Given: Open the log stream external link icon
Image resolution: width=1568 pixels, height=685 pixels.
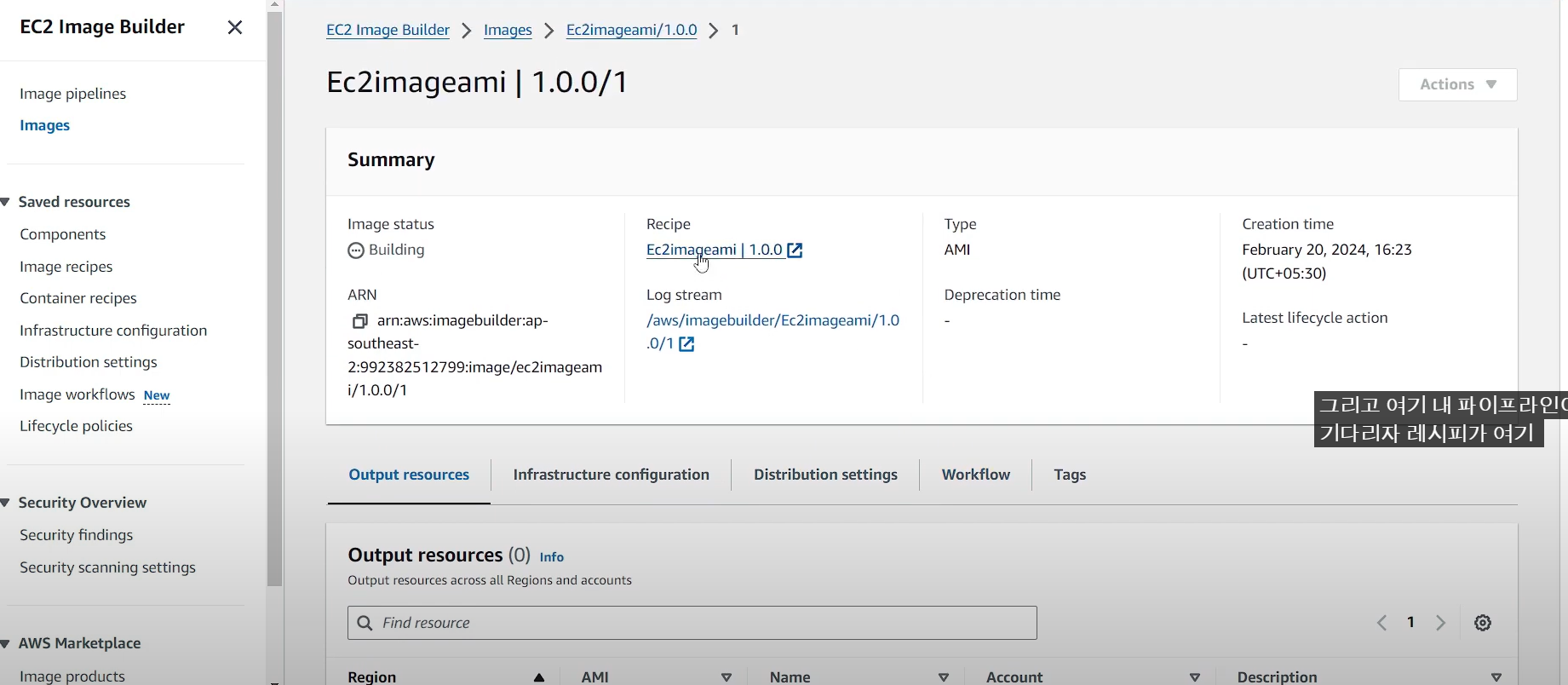Looking at the screenshot, I should (686, 344).
